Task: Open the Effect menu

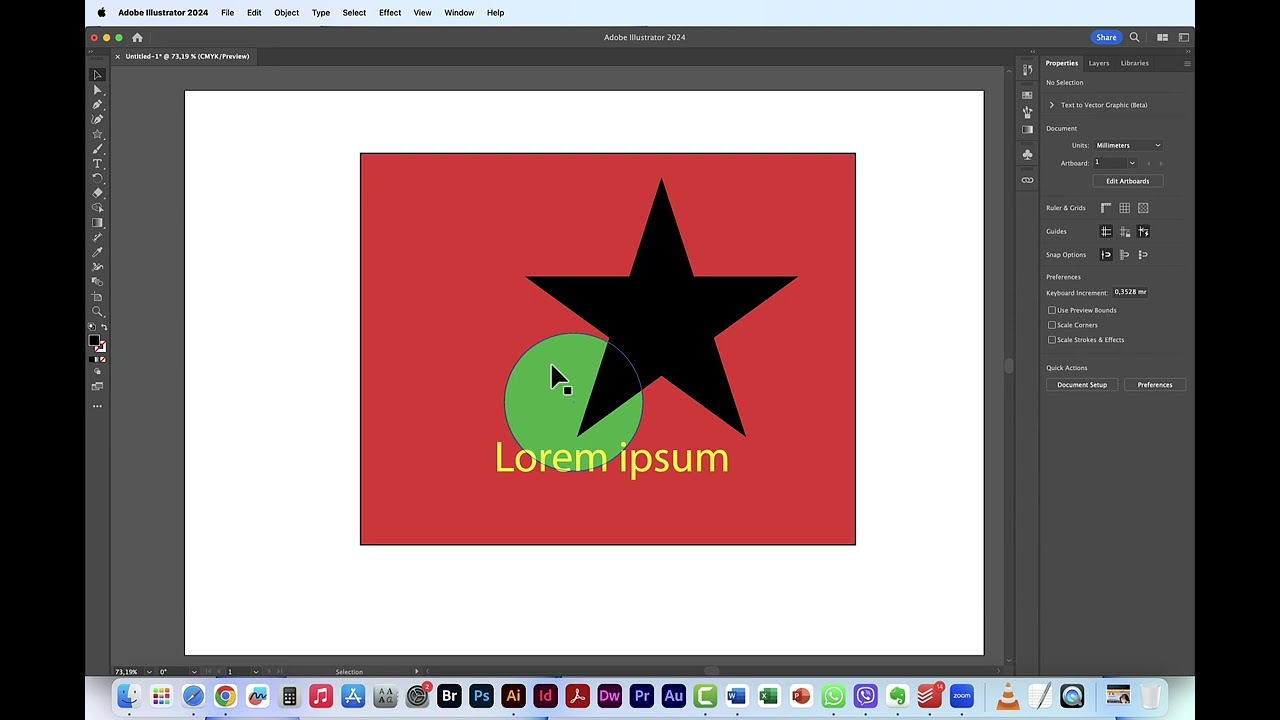Action: point(389,13)
